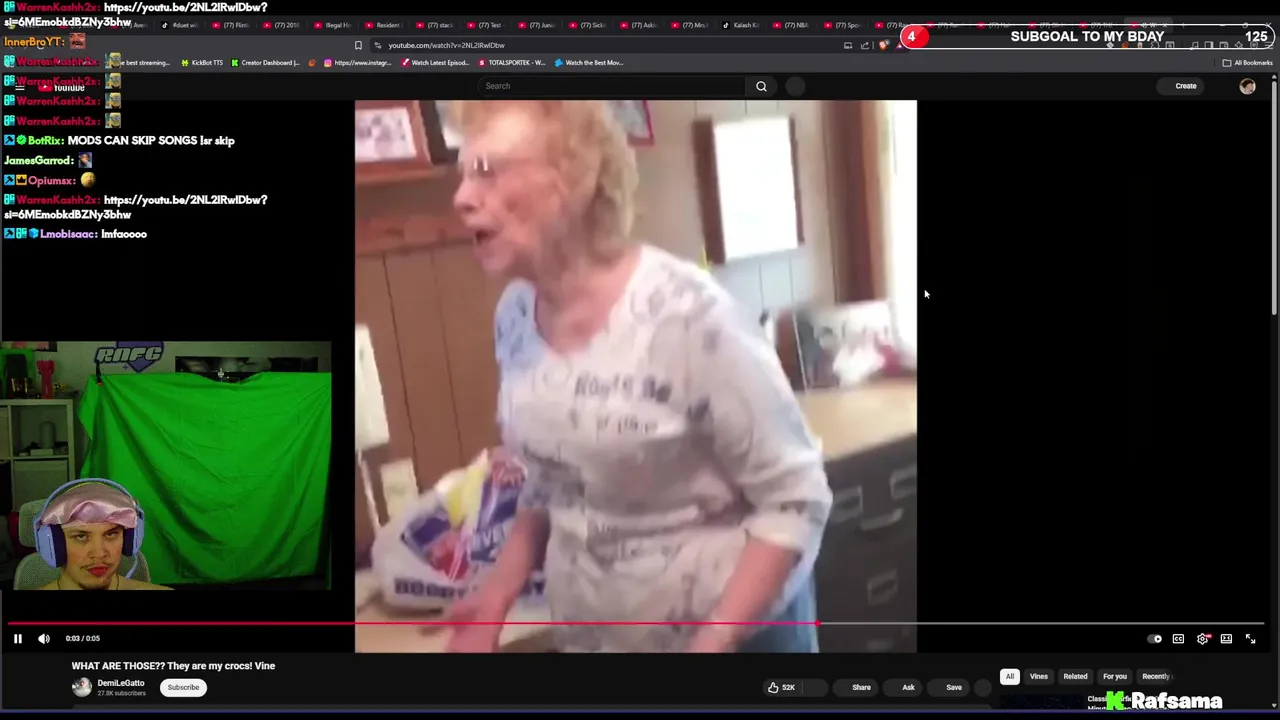Click the address bar URL
Viewport: 1280px width, 720px height.
(x=446, y=45)
